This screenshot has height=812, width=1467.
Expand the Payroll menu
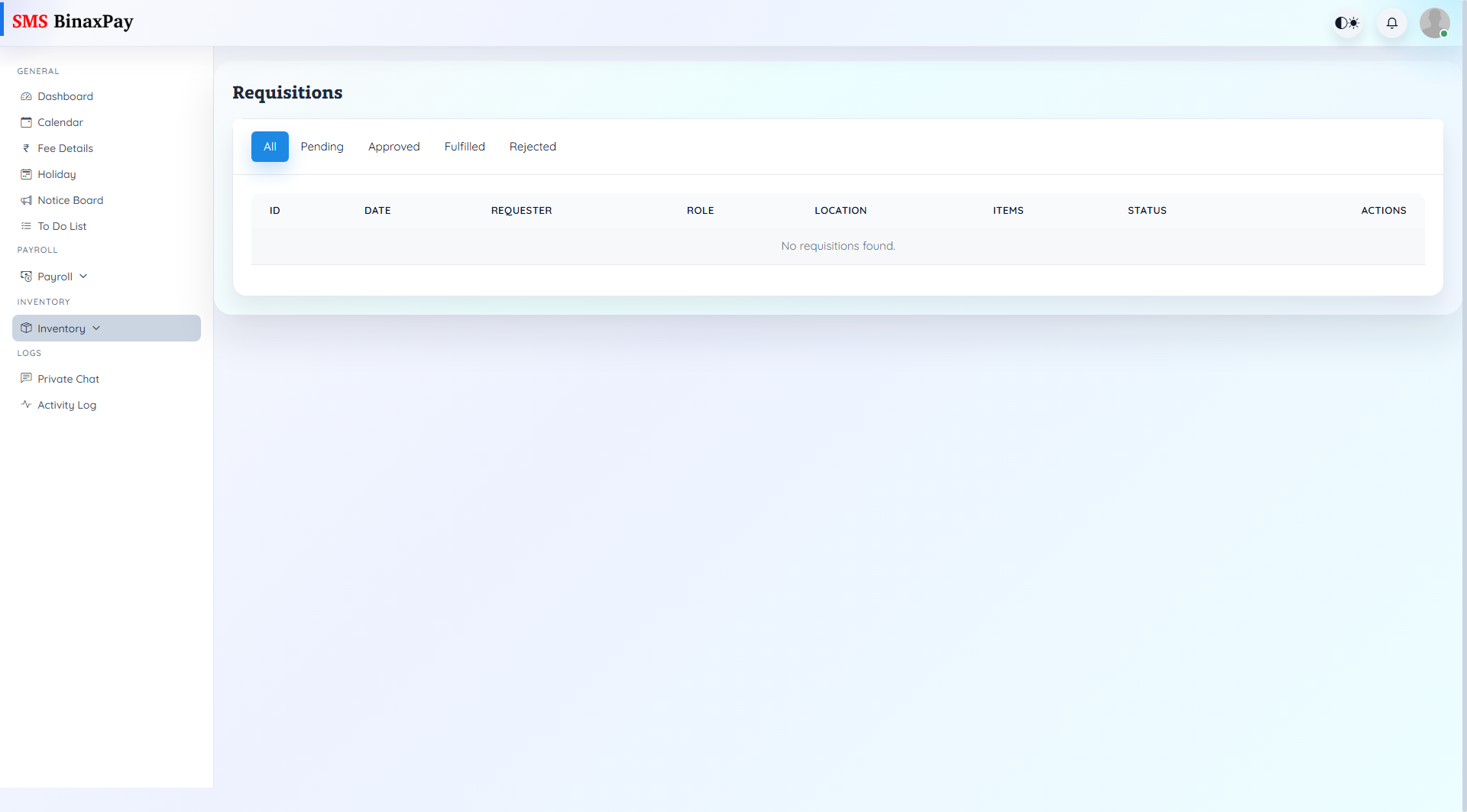click(x=53, y=276)
